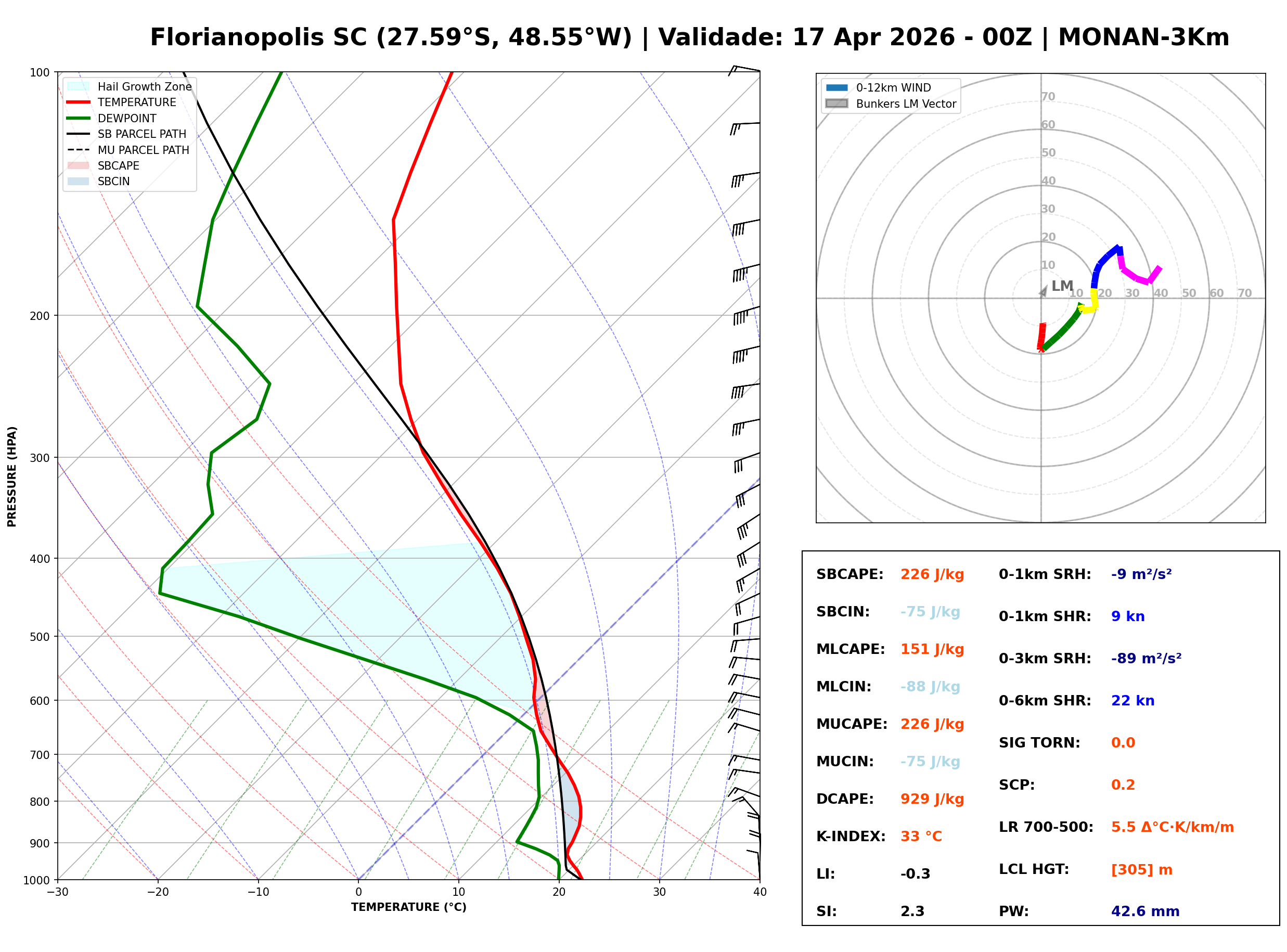Click the SBCAPE value 226 J/kg
Image resolution: width=1287 pixels, height=952 pixels.
[932, 574]
